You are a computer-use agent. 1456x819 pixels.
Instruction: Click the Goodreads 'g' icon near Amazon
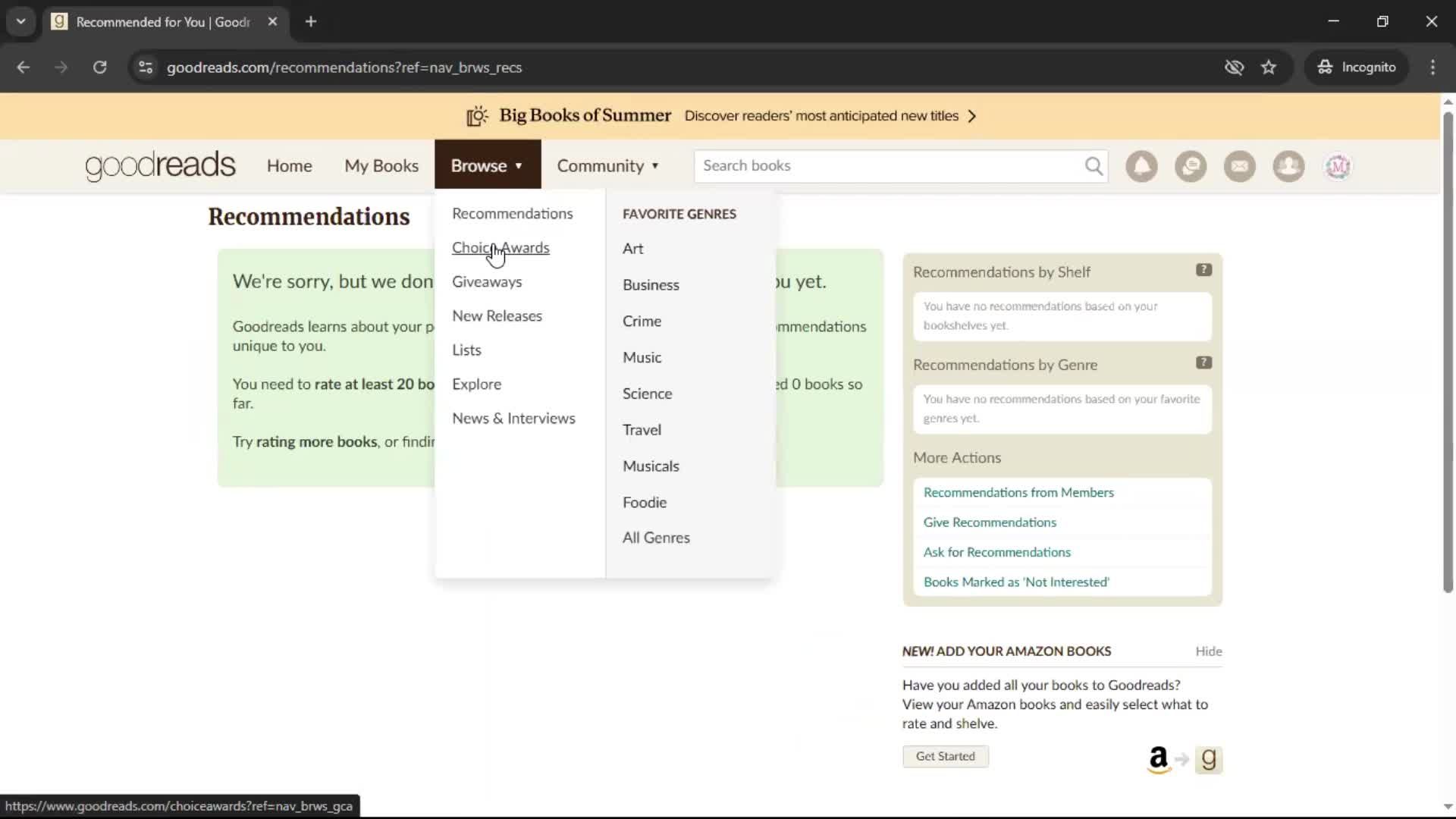point(1209,759)
